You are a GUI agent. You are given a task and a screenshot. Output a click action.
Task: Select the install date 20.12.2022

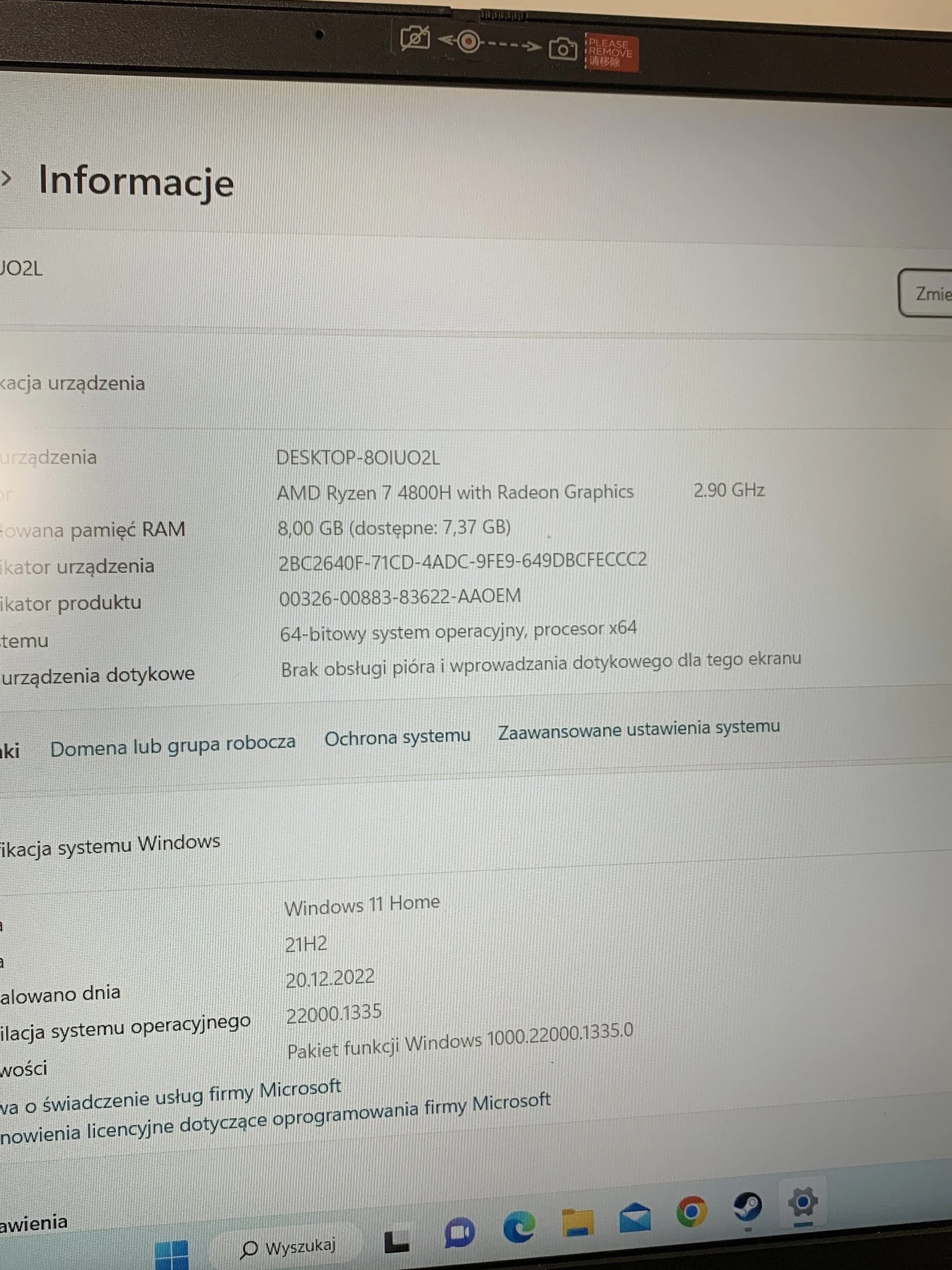330,979
